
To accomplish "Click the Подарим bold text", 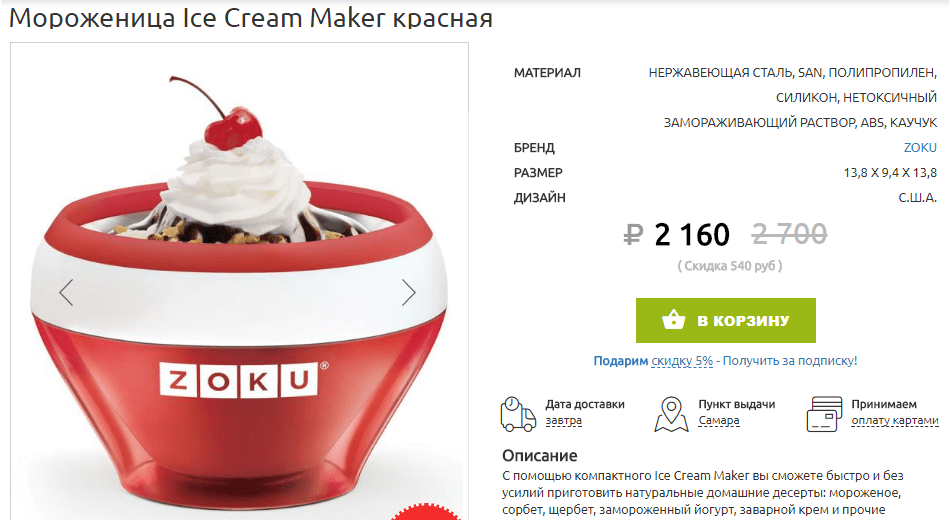I will tap(620, 361).
